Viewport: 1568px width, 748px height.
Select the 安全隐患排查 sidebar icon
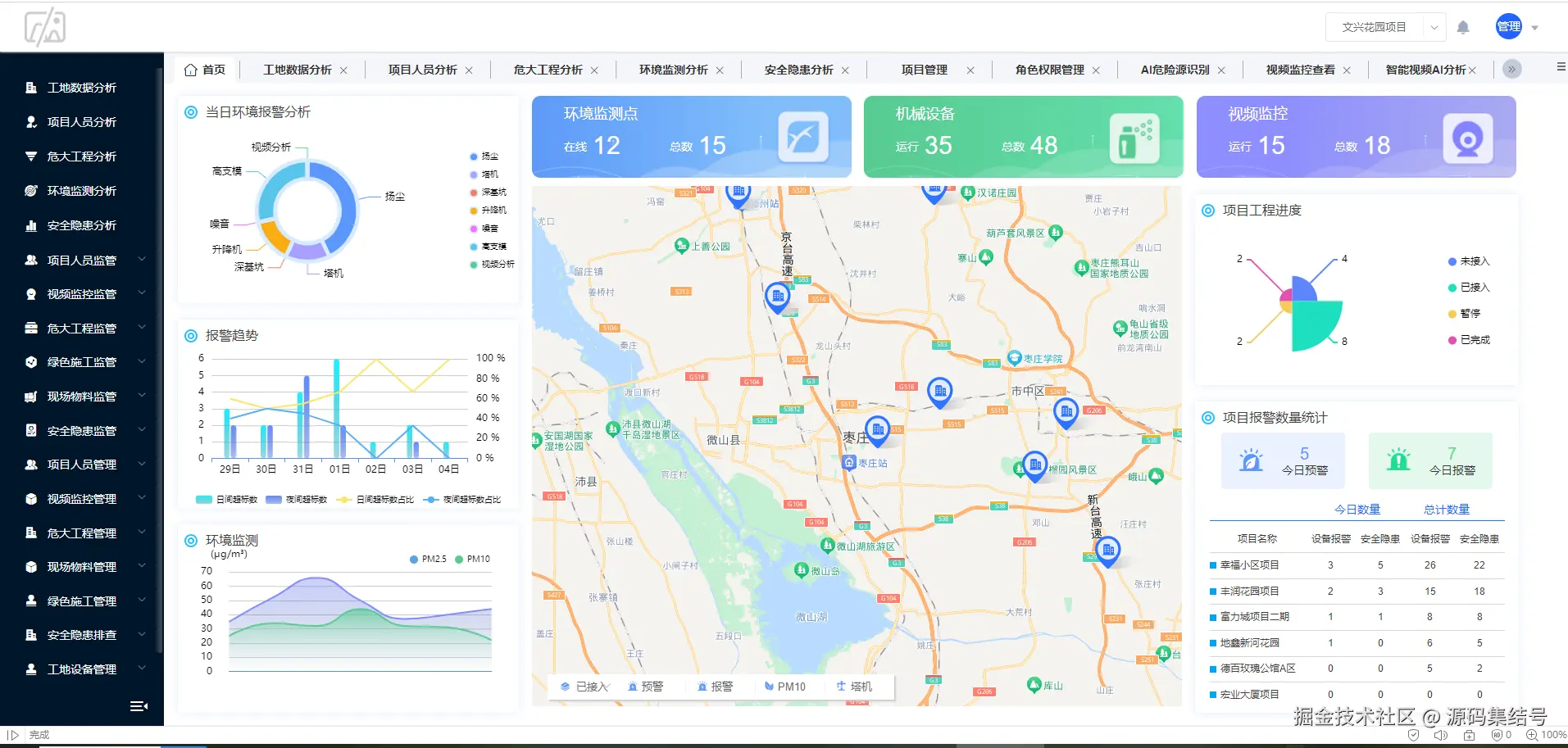30,634
